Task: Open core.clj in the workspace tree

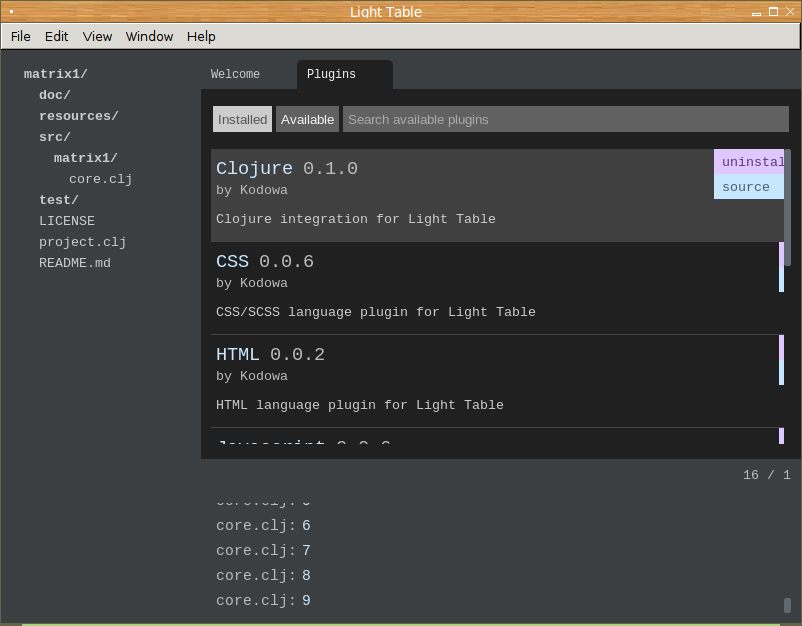Action: tap(101, 179)
